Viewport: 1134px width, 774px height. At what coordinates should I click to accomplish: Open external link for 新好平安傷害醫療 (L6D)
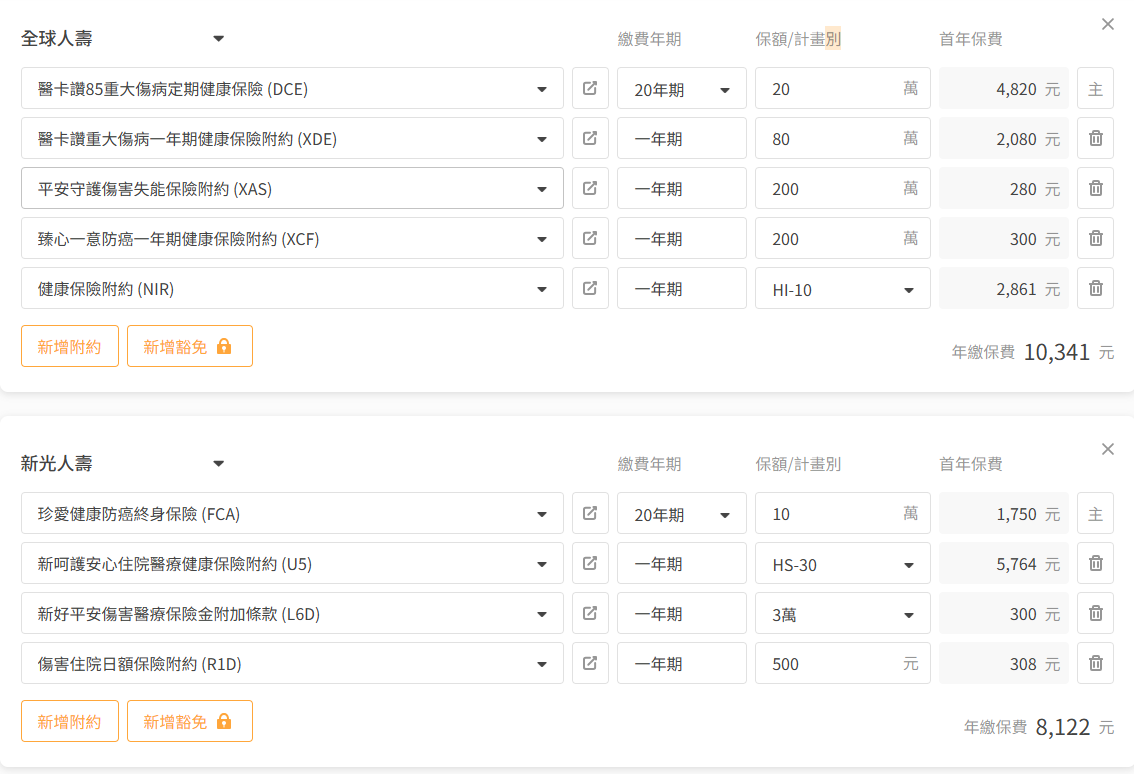pos(590,613)
